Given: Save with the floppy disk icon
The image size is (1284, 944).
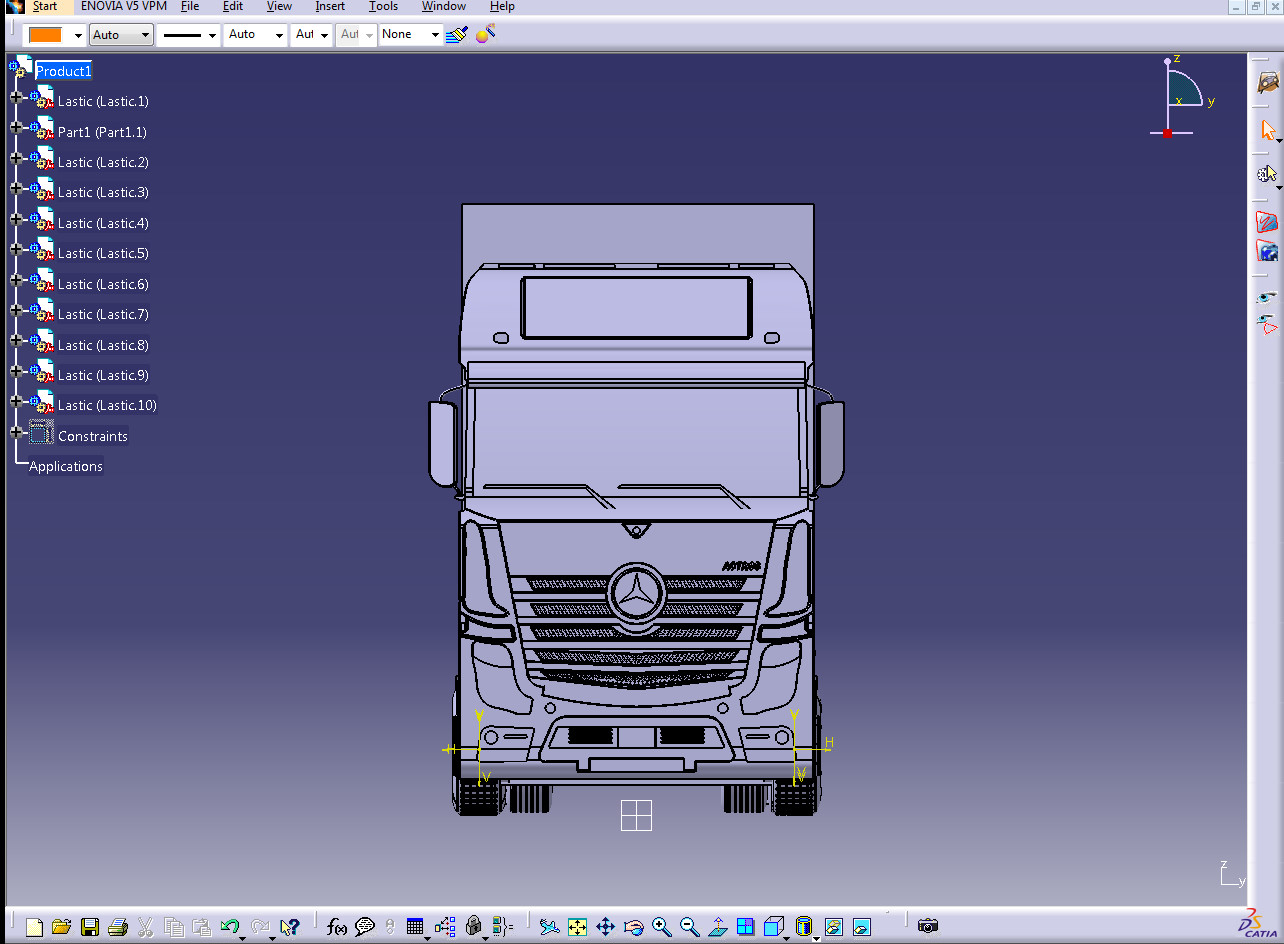Looking at the screenshot, I should click(x=90, y=927).
